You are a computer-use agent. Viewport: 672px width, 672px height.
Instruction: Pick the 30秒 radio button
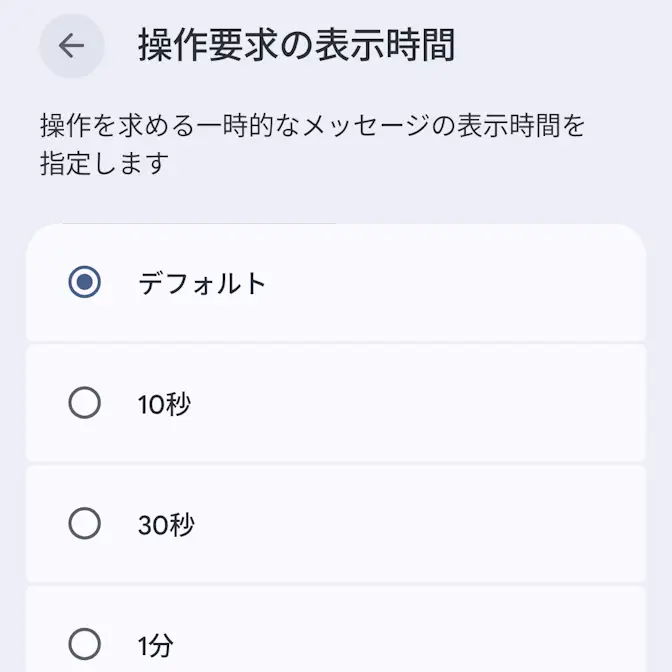point(85,523)
